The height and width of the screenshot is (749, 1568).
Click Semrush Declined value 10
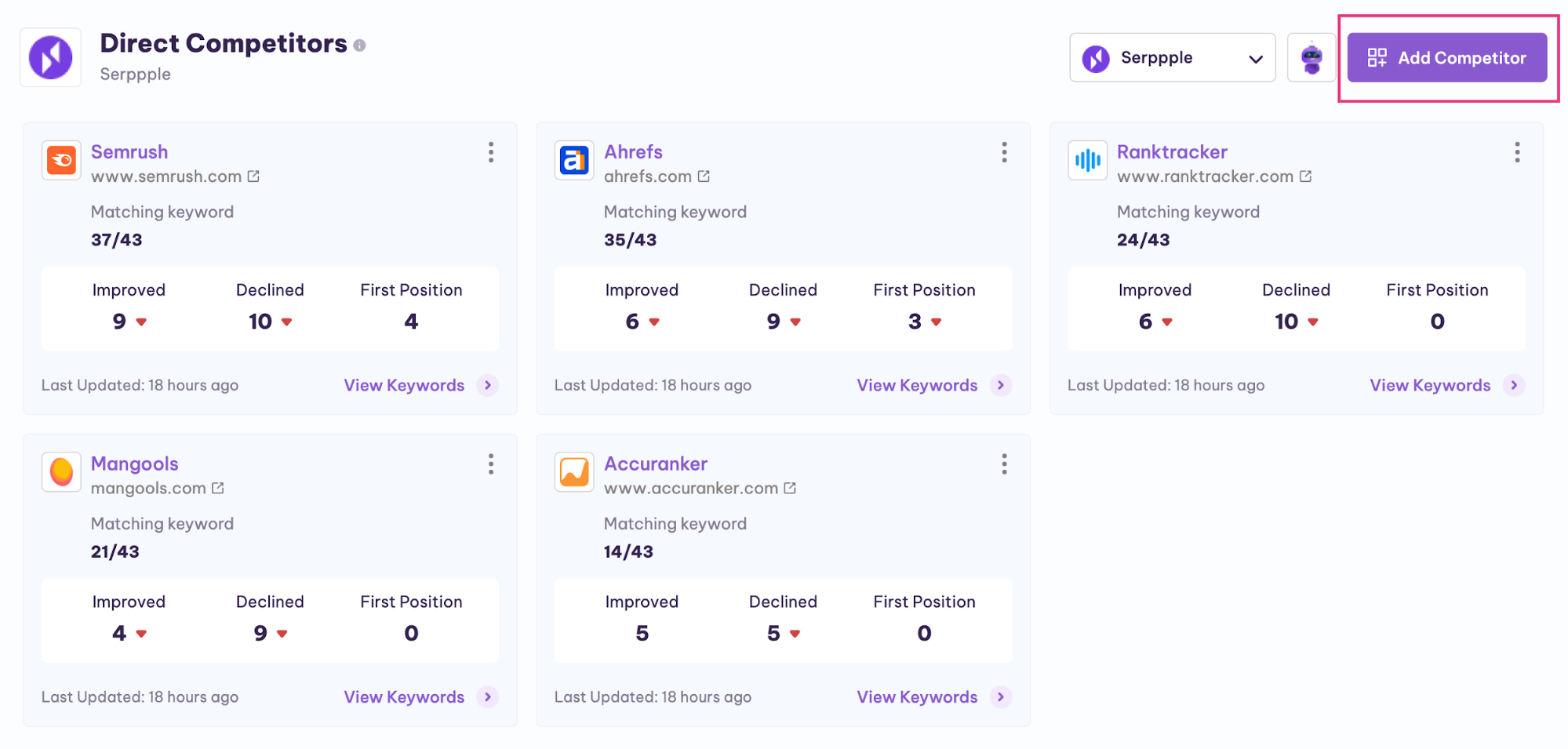260,322
